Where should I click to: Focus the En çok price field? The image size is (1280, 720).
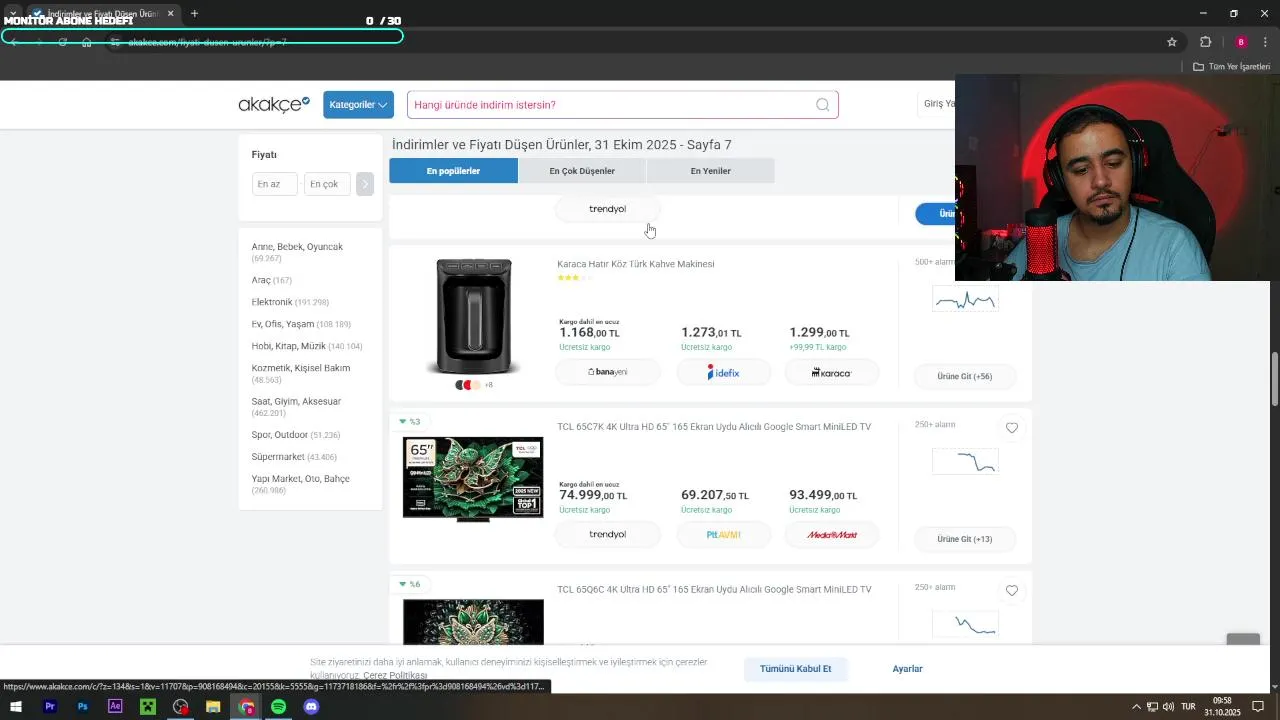pyautogui.click(x=328, y=184)
